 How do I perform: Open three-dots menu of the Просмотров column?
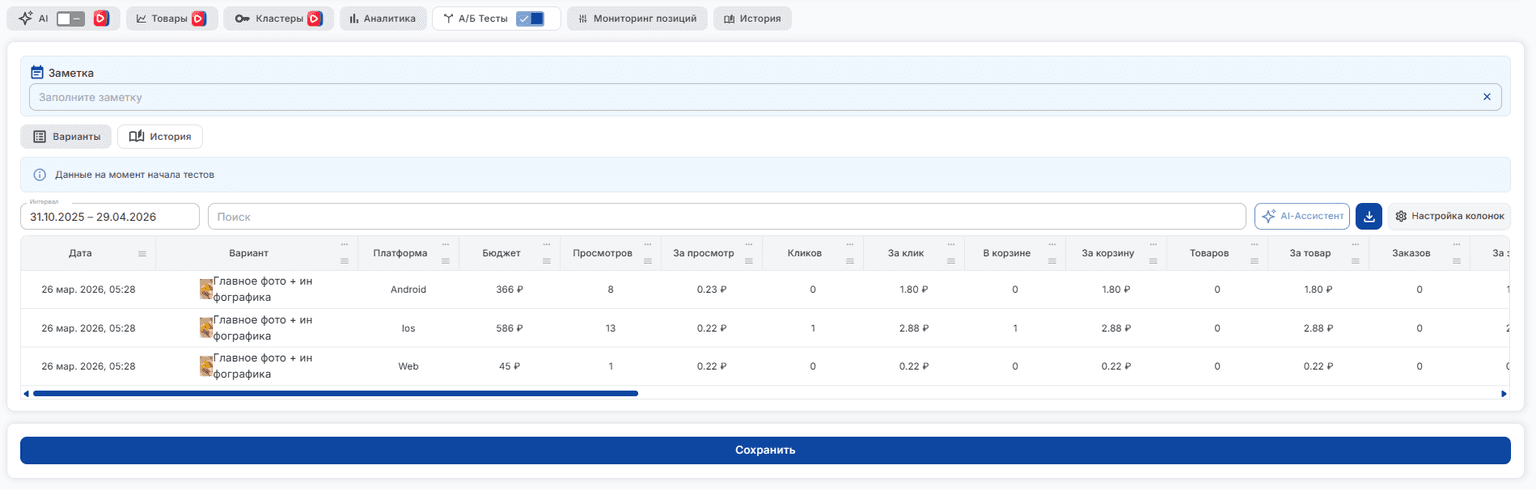click(x=649, y=244)
